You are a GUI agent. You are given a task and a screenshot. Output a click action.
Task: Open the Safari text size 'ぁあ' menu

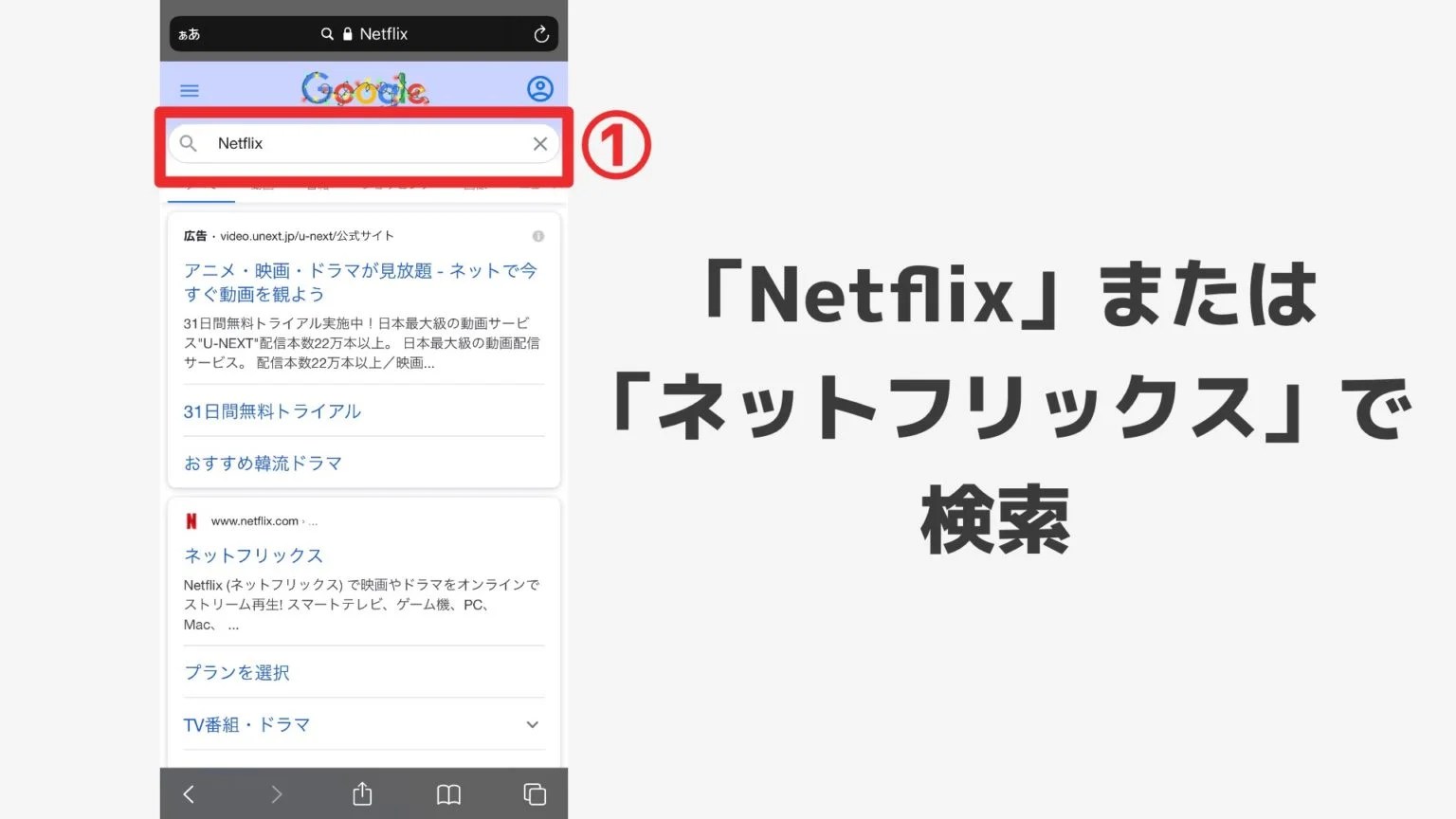[x=190, y=34]
